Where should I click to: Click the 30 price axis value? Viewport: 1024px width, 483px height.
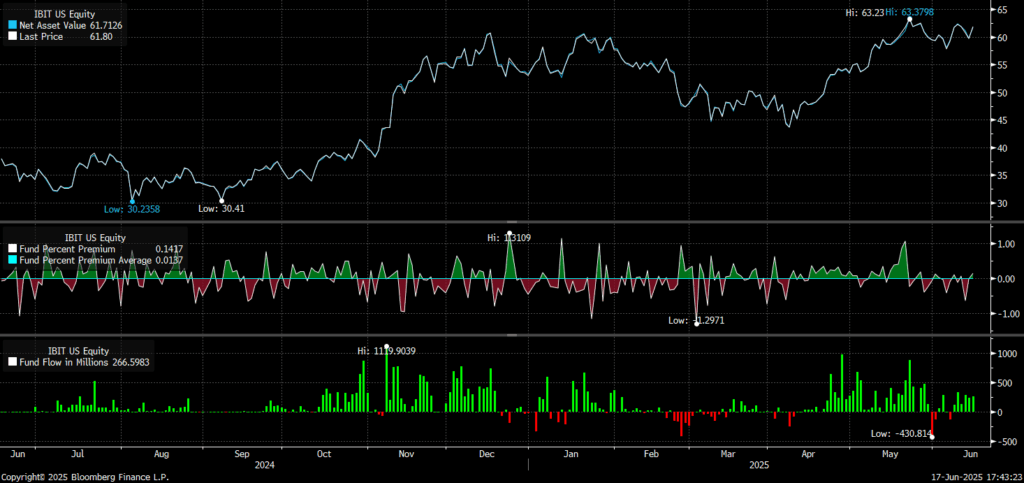tap(1002, 203)
